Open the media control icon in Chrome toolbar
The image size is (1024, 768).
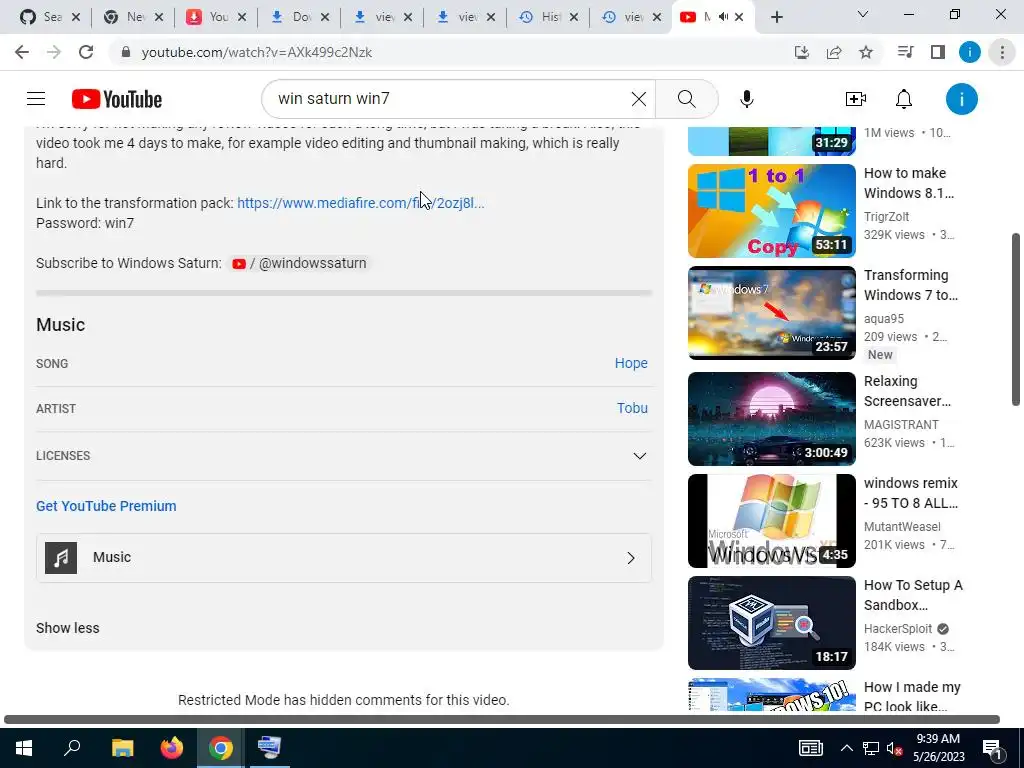click(905, 52)
